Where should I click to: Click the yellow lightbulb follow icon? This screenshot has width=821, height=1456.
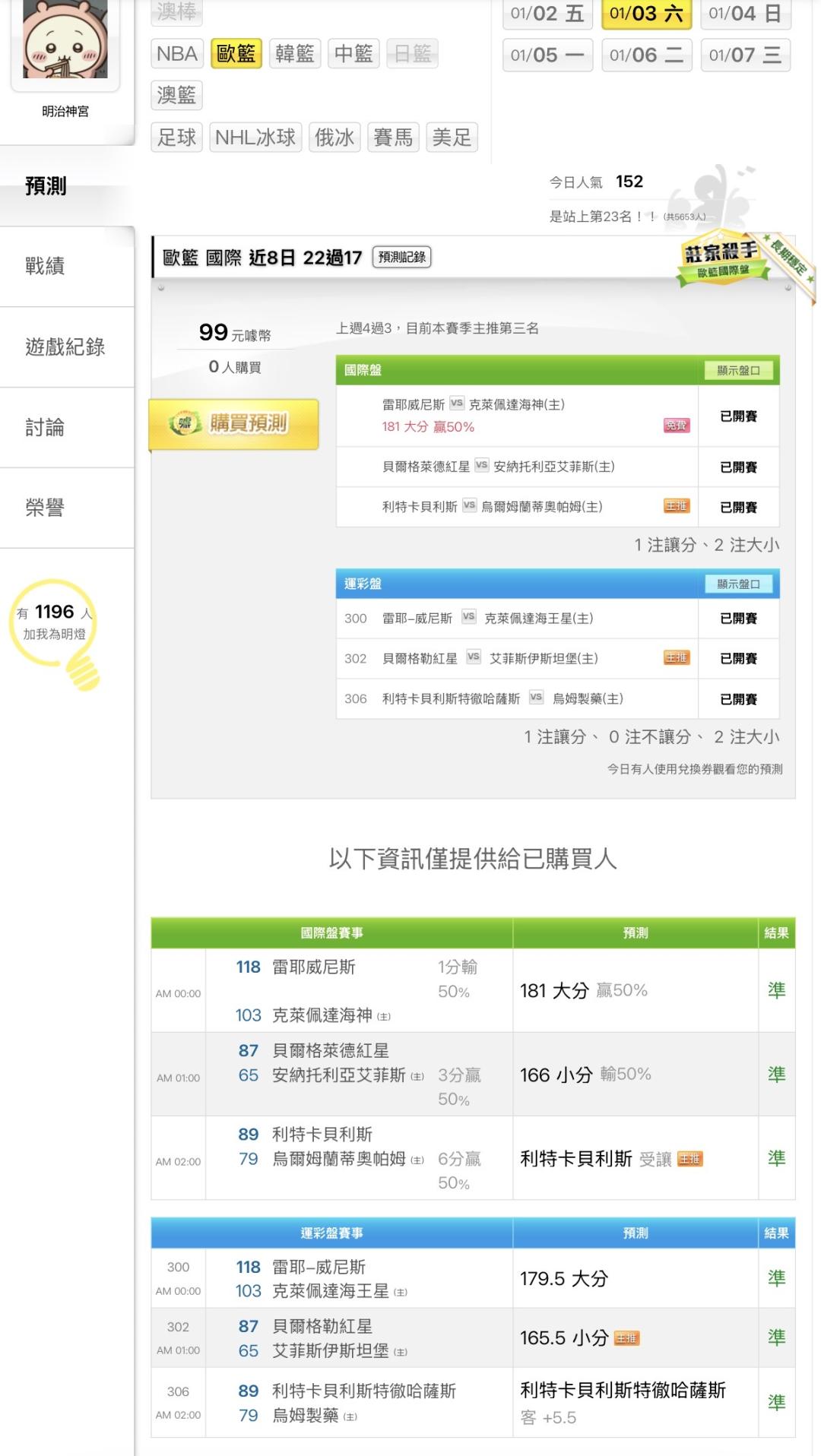point(82,667)
